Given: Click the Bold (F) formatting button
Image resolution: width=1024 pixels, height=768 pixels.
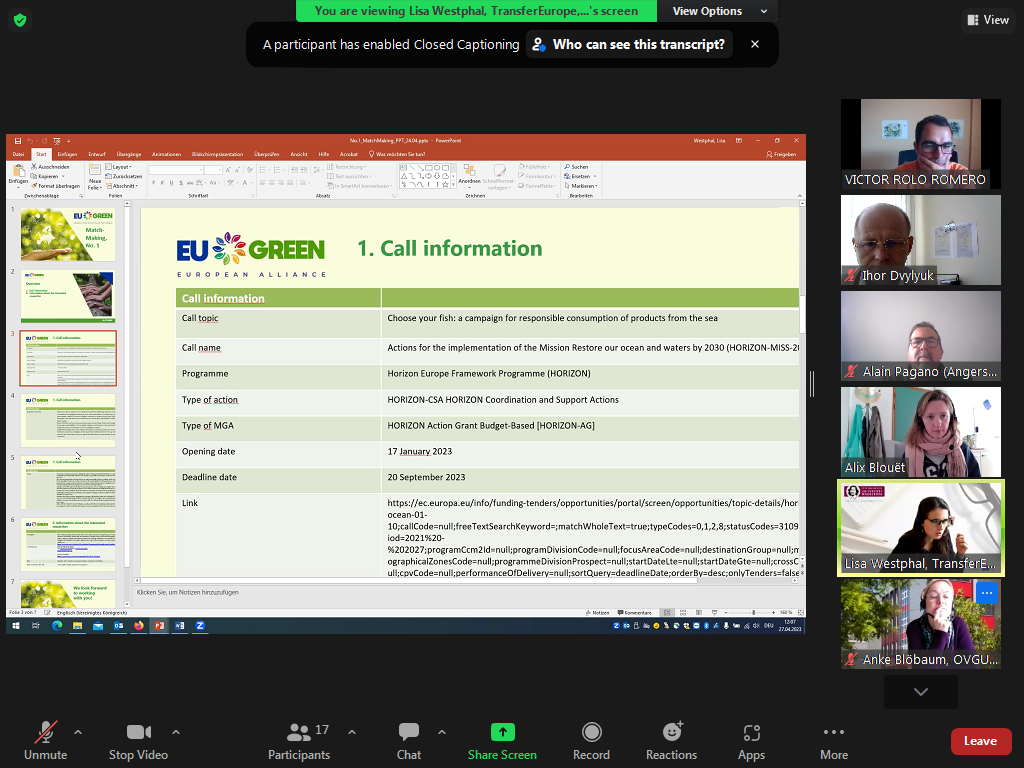Looking at the screenshot, I should (x=154, y=183).
